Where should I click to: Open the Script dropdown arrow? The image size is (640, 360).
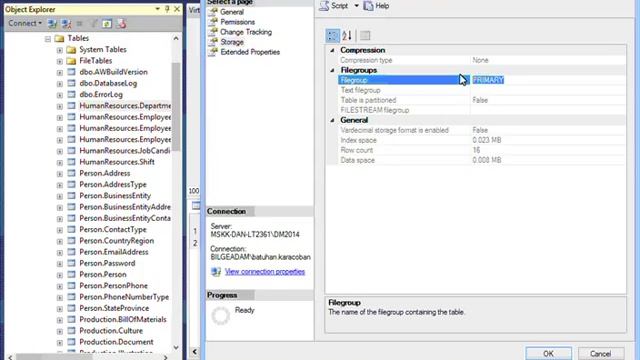(x=356, y=6)
